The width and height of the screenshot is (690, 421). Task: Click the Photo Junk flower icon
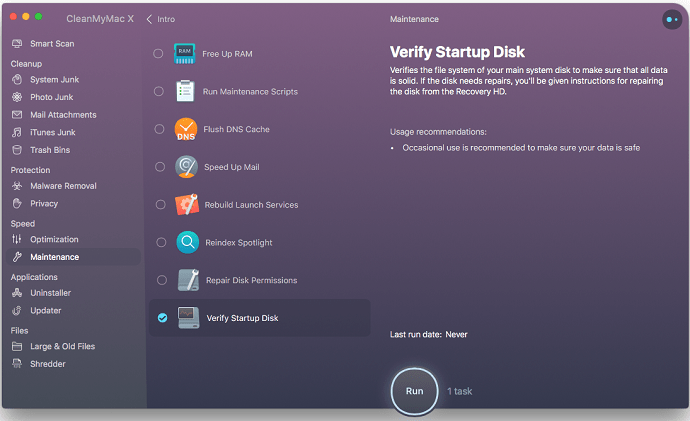point(17,97)
